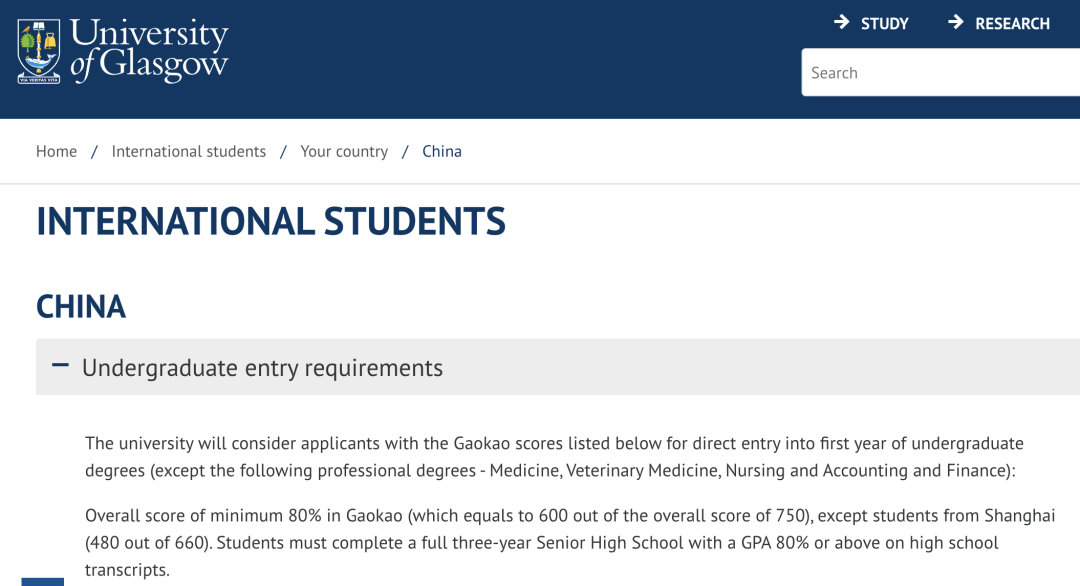Viewport: 1080px width, 586px height.
Task: Toggle the Undergraduate entry requirements accordion header
Action: pos(558,367)
